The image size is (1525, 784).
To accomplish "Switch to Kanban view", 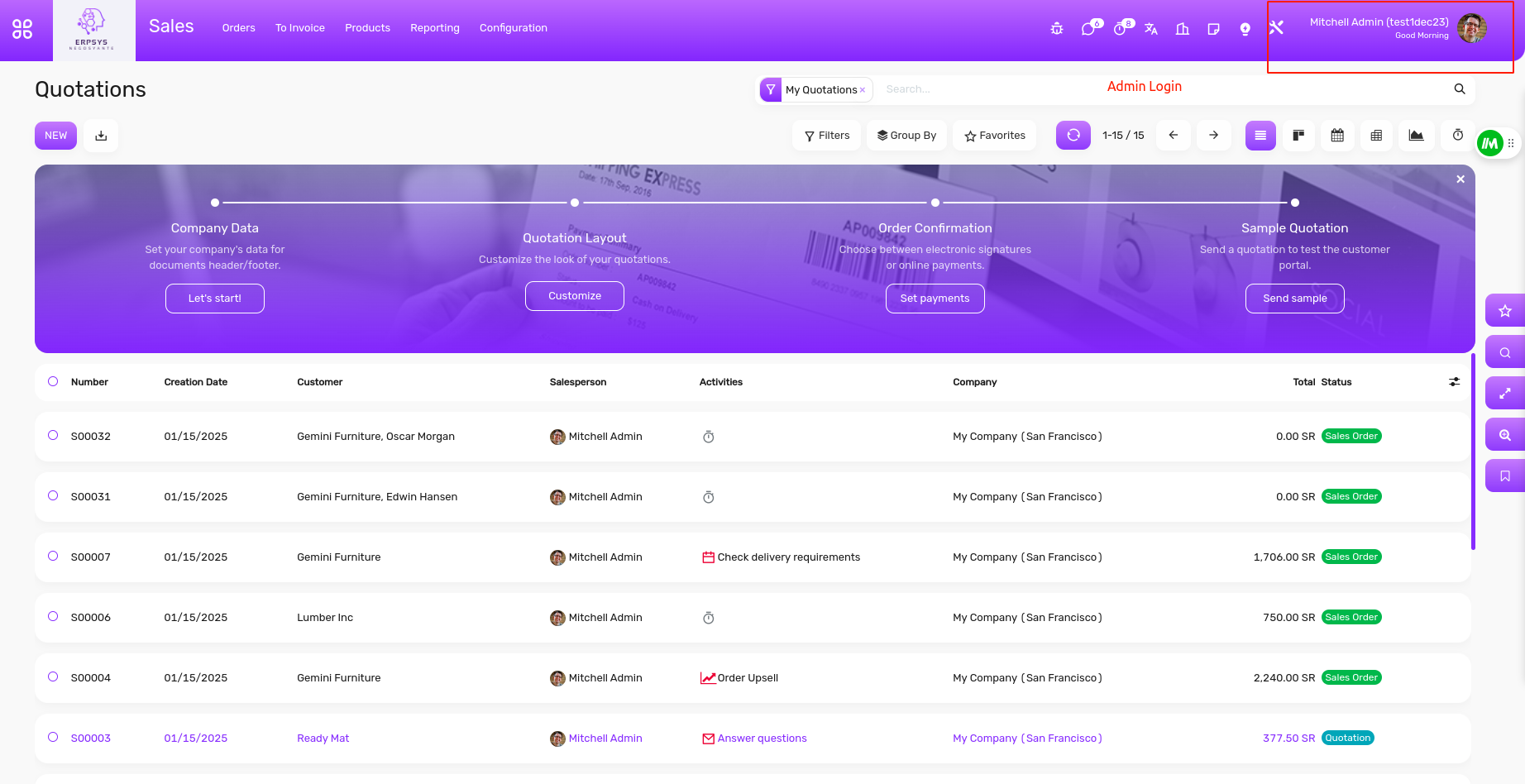I will tap(1298, 136).
